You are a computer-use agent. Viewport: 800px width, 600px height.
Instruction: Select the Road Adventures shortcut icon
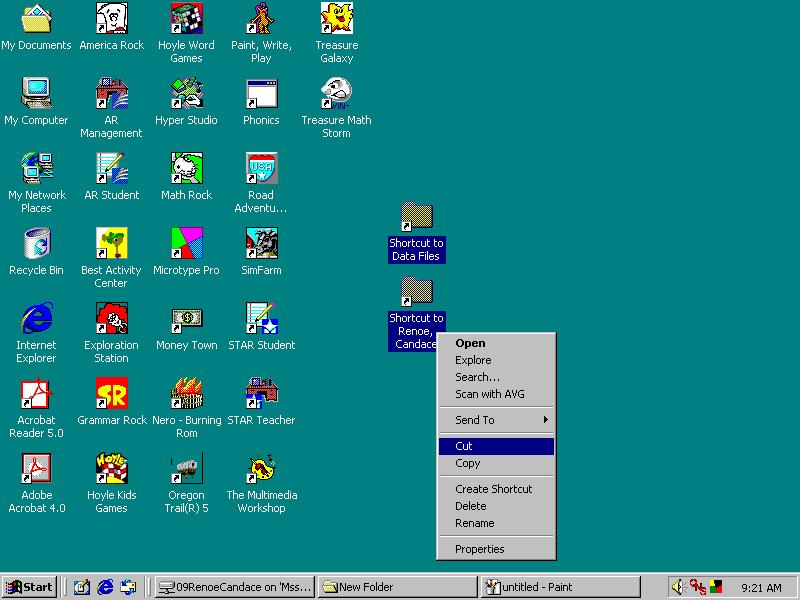click(261, 168)
